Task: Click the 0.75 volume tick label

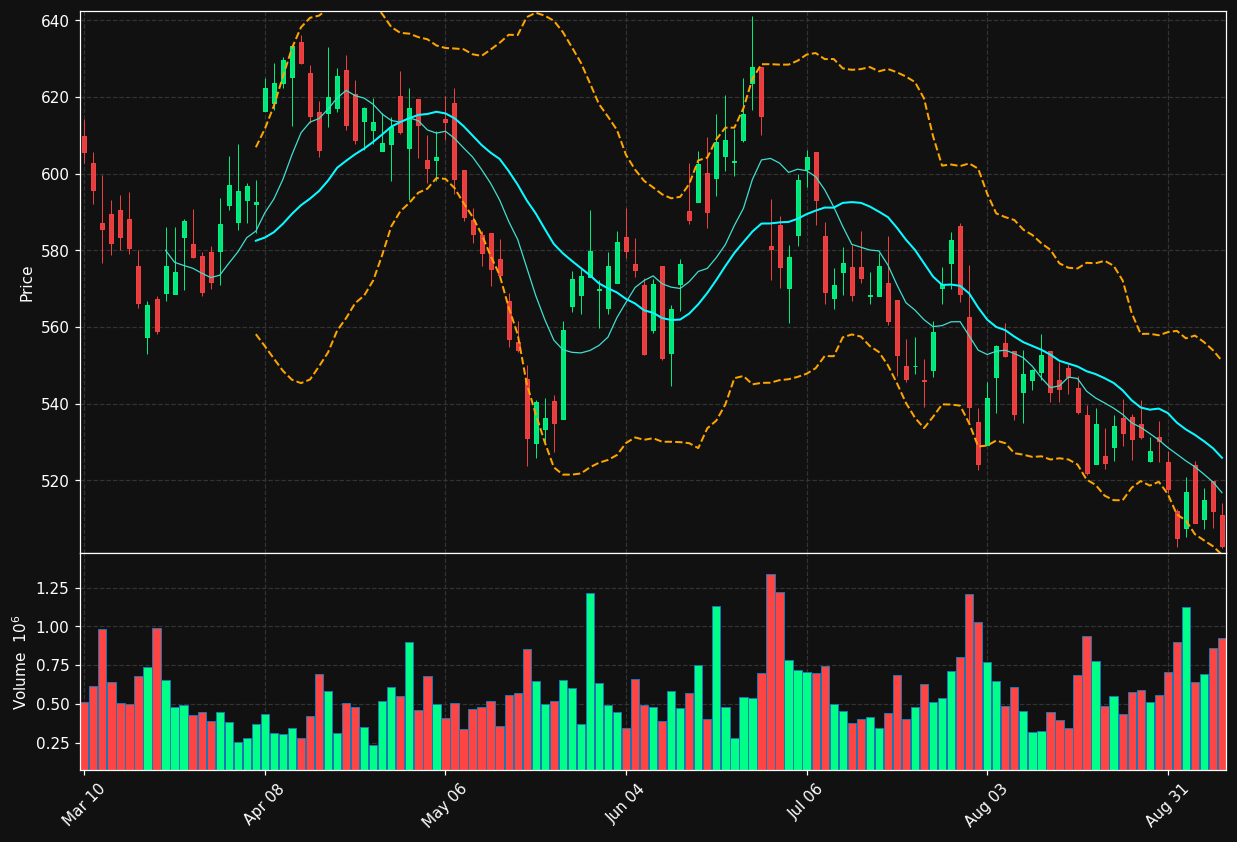Action: tap(53, 666)
